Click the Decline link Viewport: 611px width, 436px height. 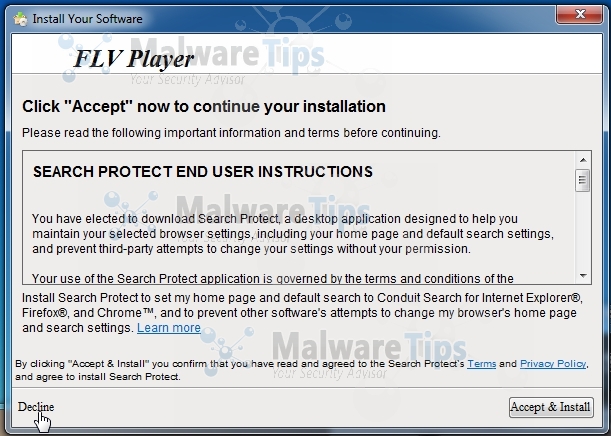pyautogui.click(x=36, y=407)
